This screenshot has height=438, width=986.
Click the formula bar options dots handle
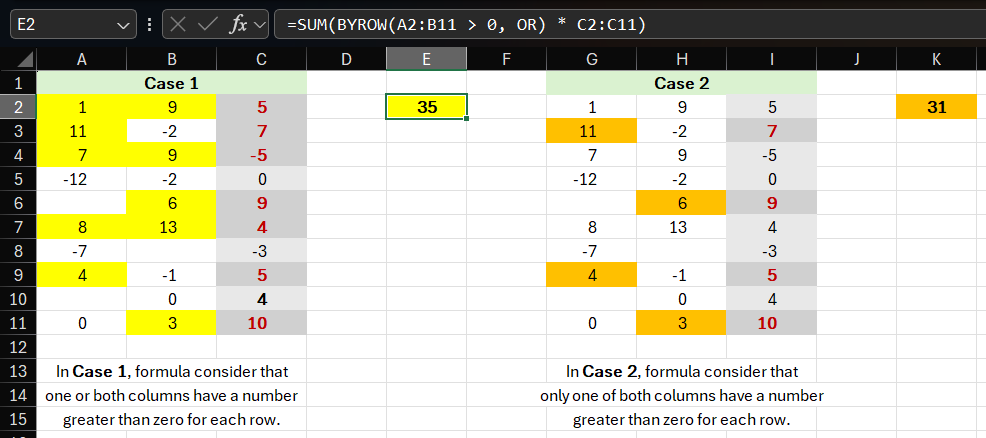coord(149,24)
